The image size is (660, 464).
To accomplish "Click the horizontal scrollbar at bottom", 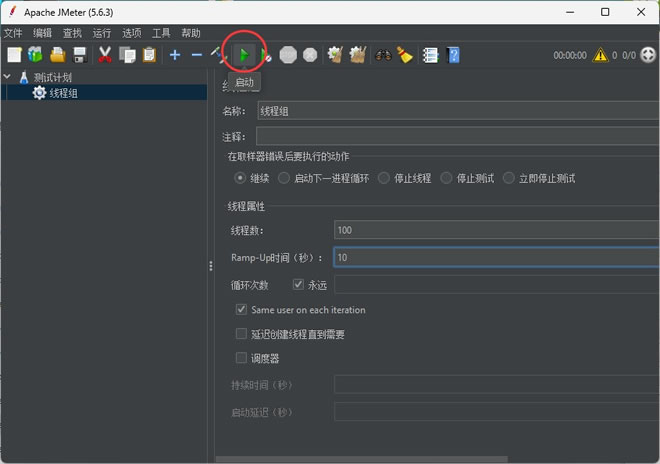I will click(x=361, y=459).
